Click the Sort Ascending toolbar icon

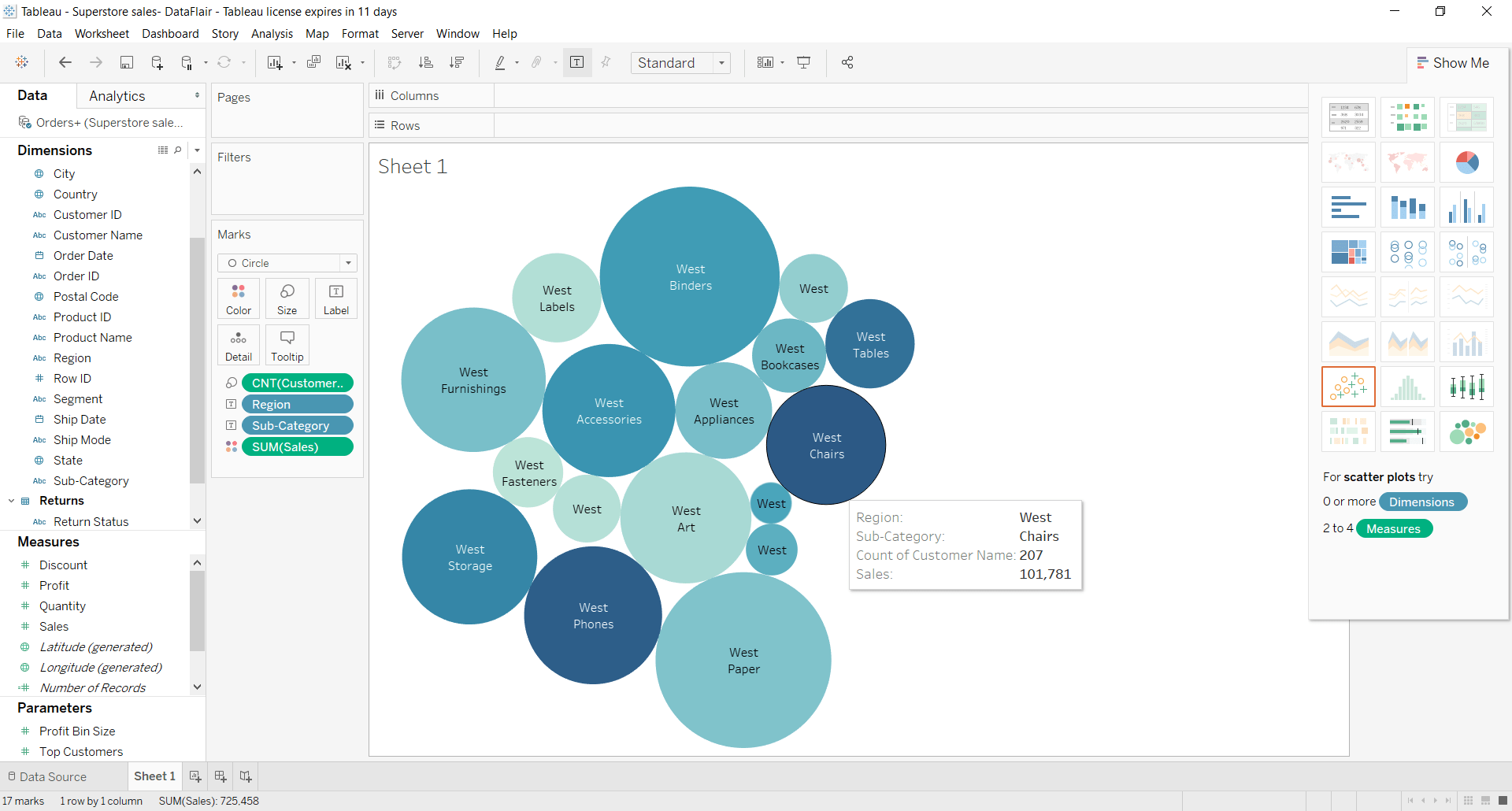click(x=426, y=62)
